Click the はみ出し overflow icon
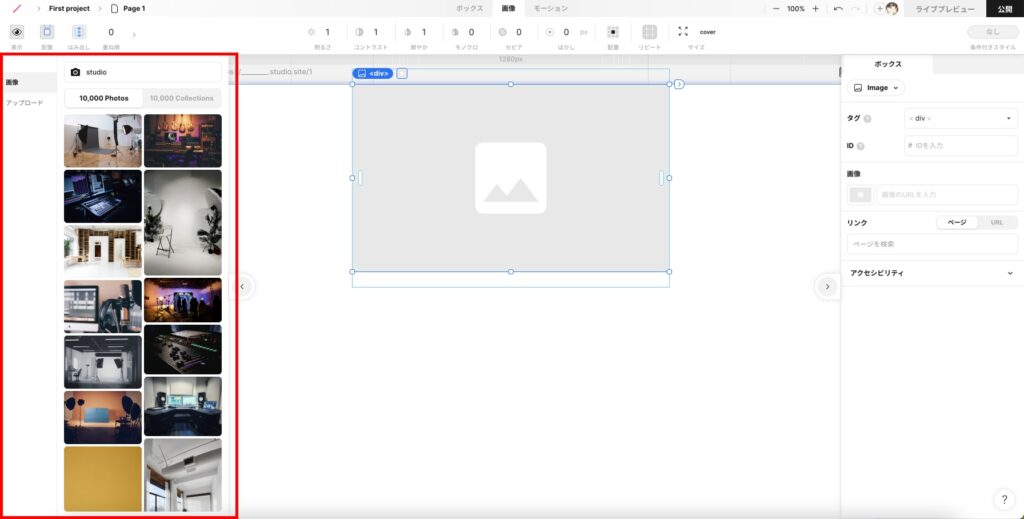The image size is (1024, 519). pyautogui.click(x=79, y=32)
